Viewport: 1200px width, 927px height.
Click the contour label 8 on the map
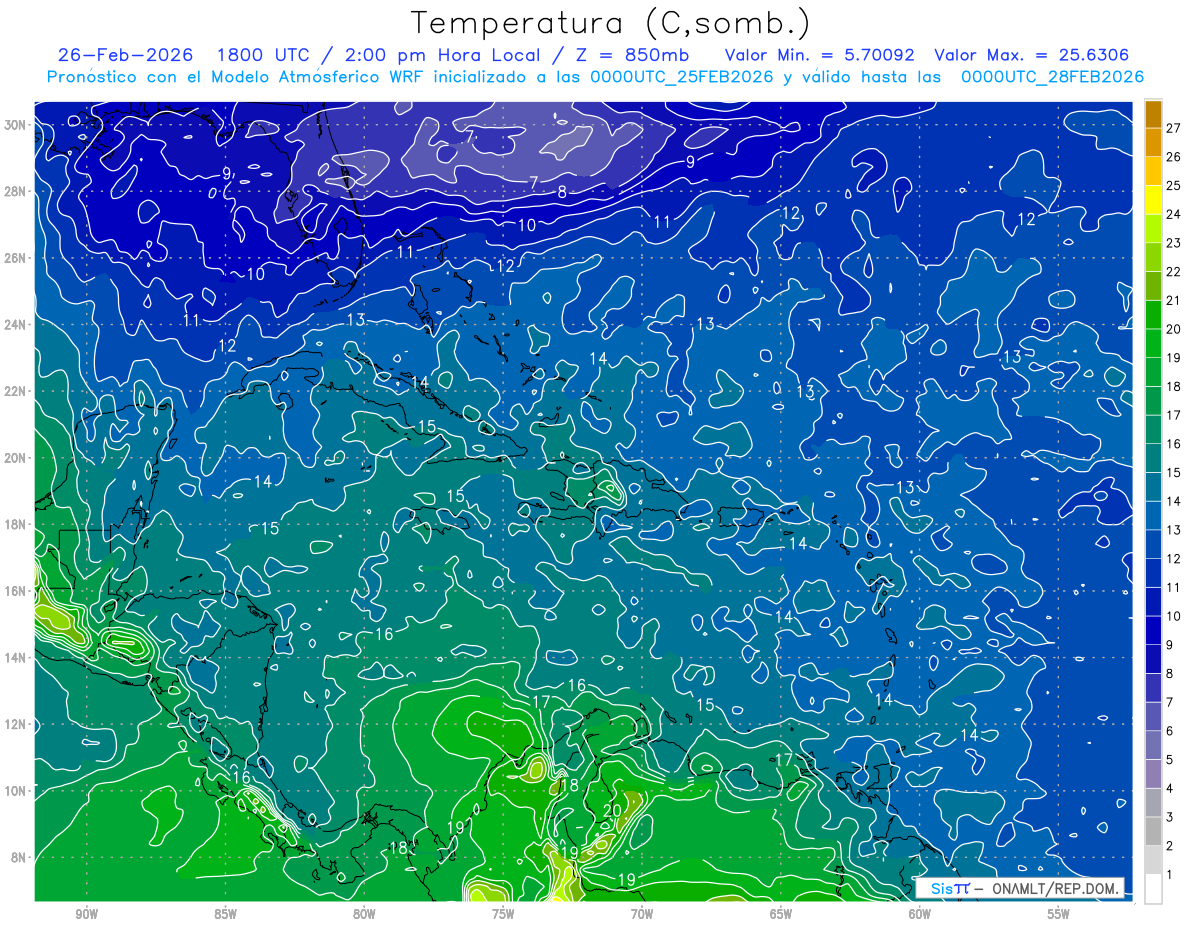(562, 192)
